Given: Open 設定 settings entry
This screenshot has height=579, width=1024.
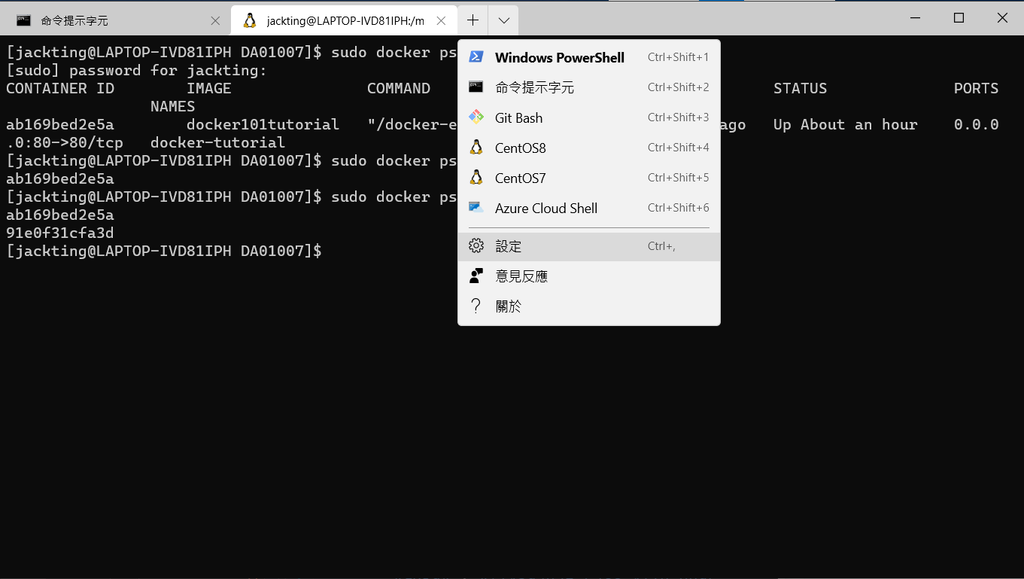Looking at the screenshot, I should 589,246.
